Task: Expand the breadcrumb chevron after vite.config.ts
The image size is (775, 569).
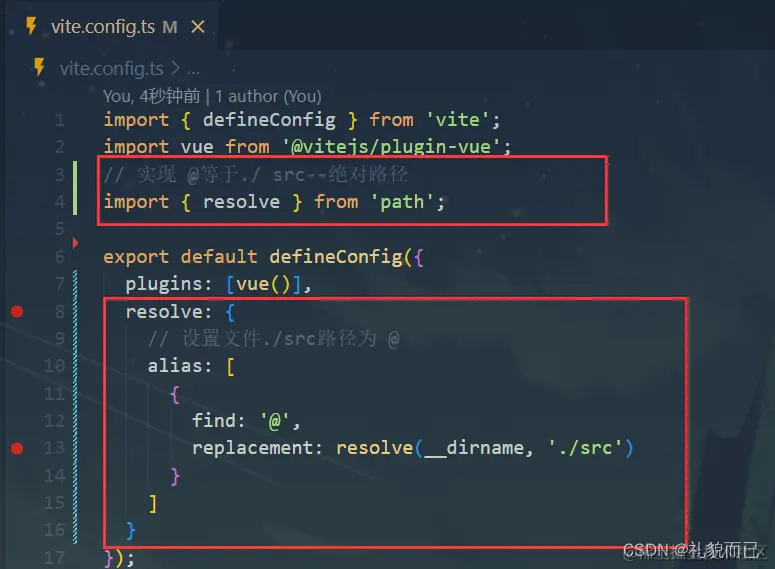Action: tap(175, 68)
